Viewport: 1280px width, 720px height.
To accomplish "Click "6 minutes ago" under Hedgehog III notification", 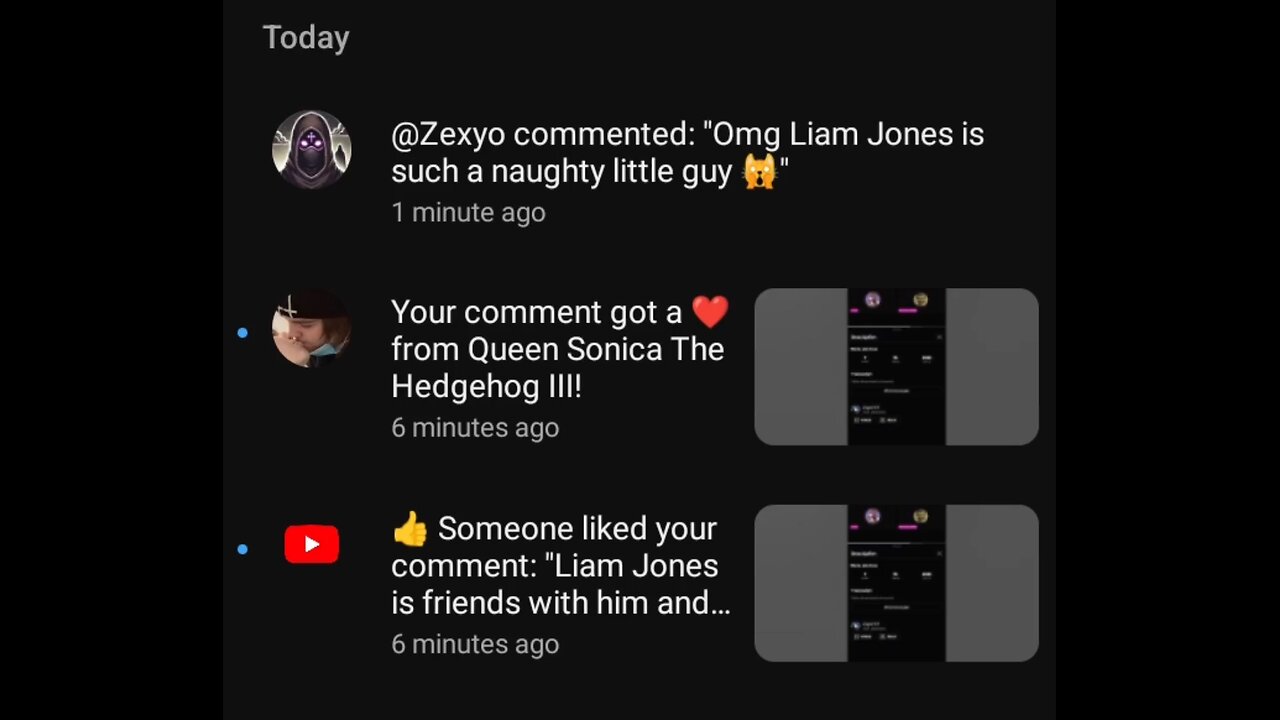I will (475, 428).
